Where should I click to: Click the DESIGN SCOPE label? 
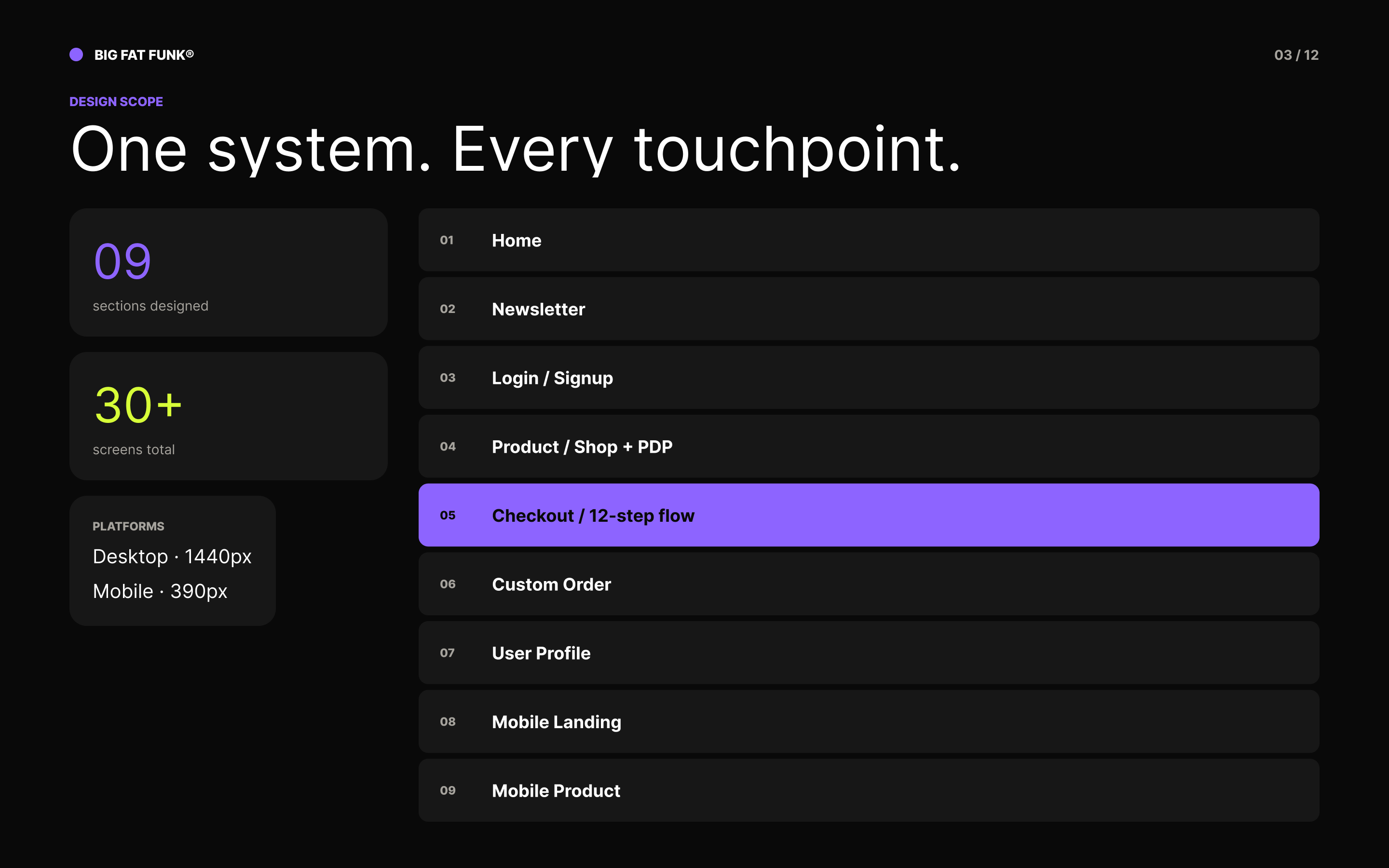tap(116, 102)
